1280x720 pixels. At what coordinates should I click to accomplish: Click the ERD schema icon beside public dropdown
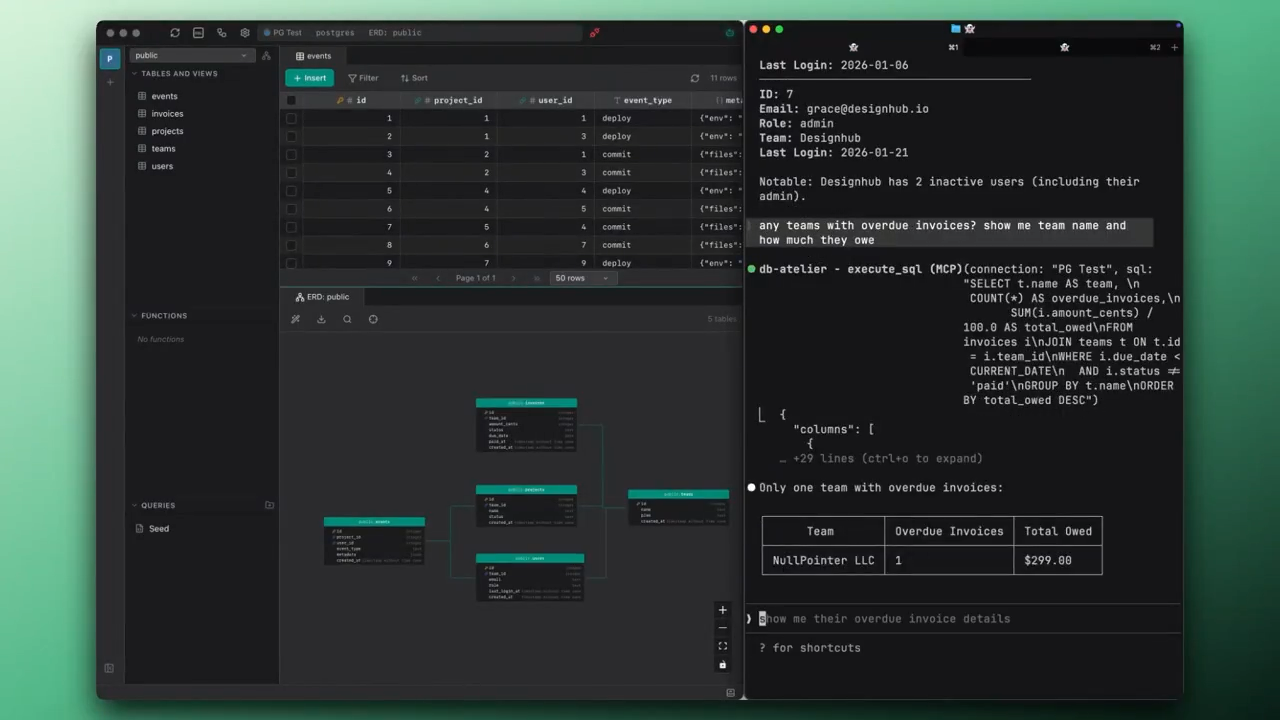(266, 56)
